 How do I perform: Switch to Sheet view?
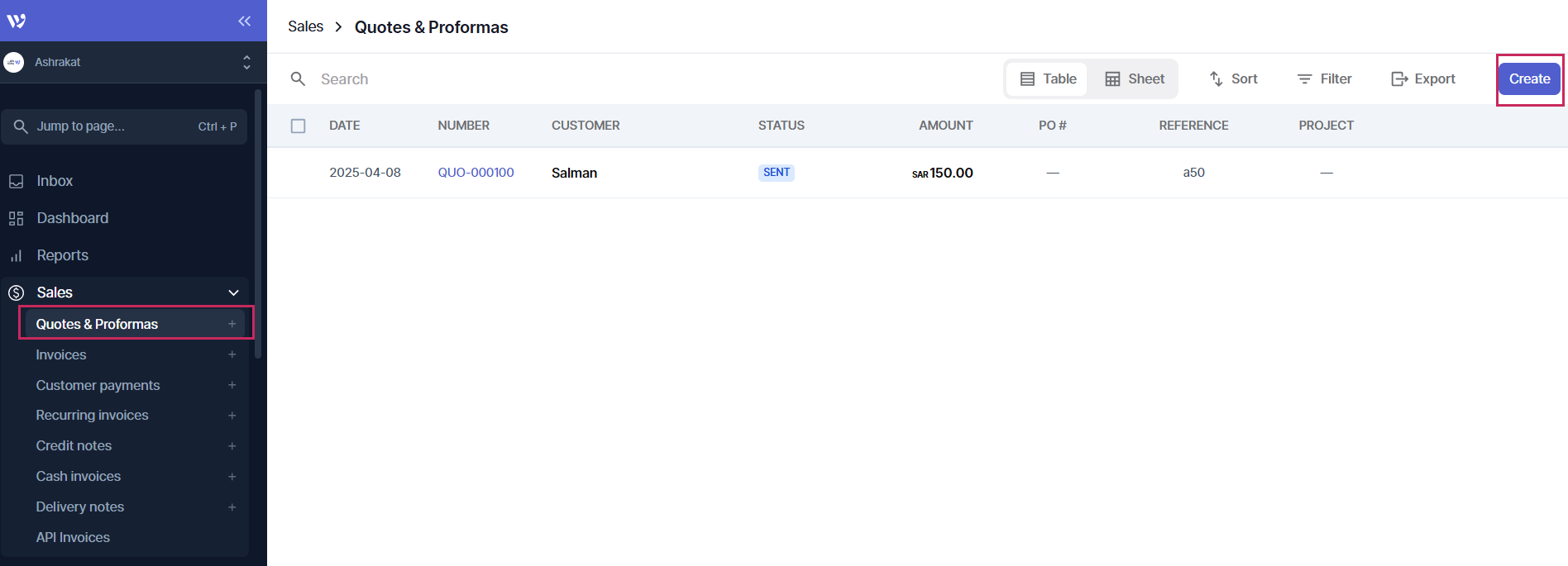1135,78
